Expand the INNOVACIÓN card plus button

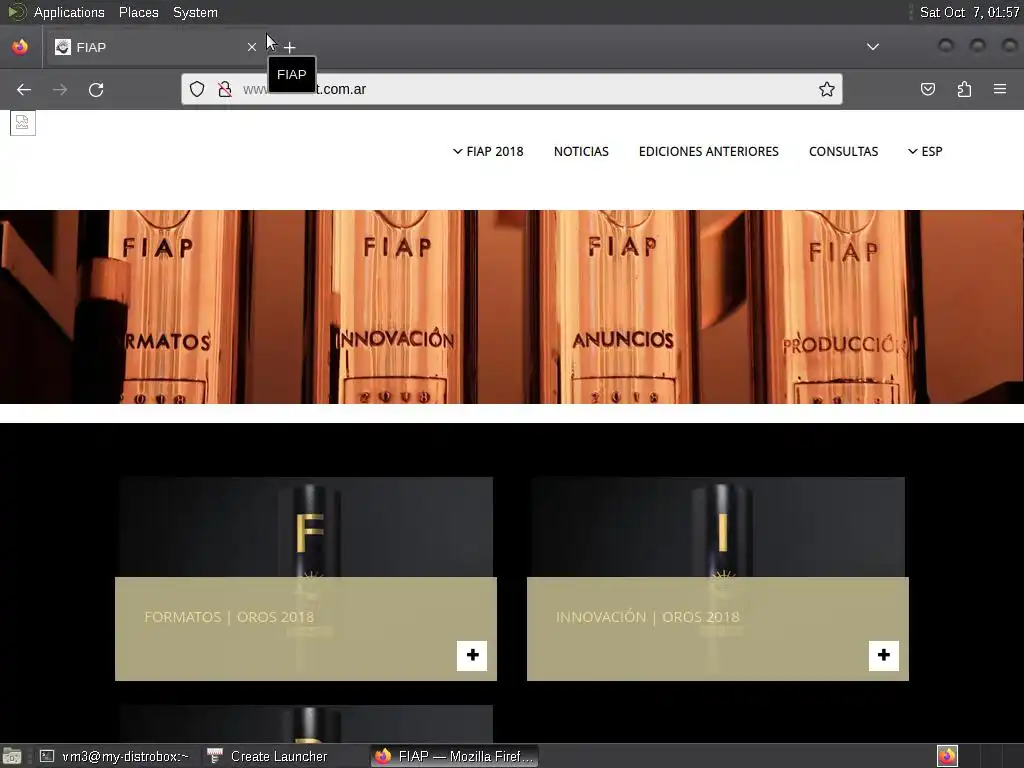click(884, 655)
